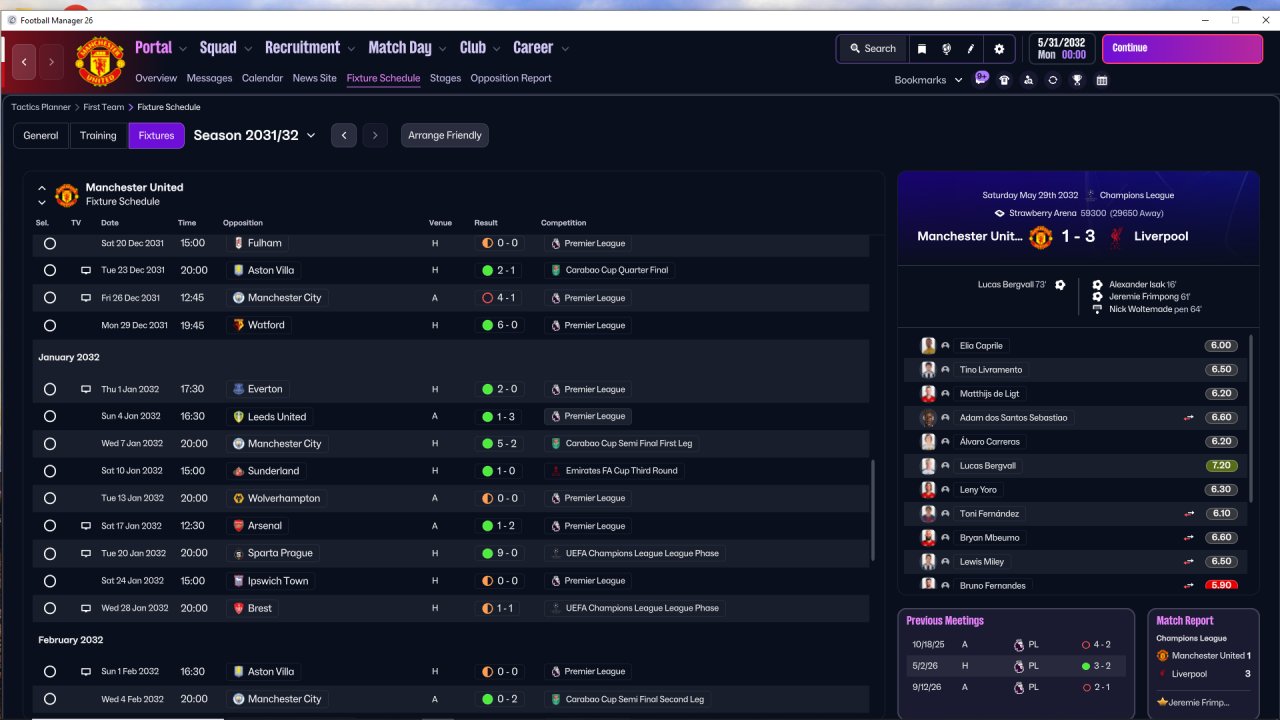Click the Tactics Planner breadcrumb link

coord(41,107)
